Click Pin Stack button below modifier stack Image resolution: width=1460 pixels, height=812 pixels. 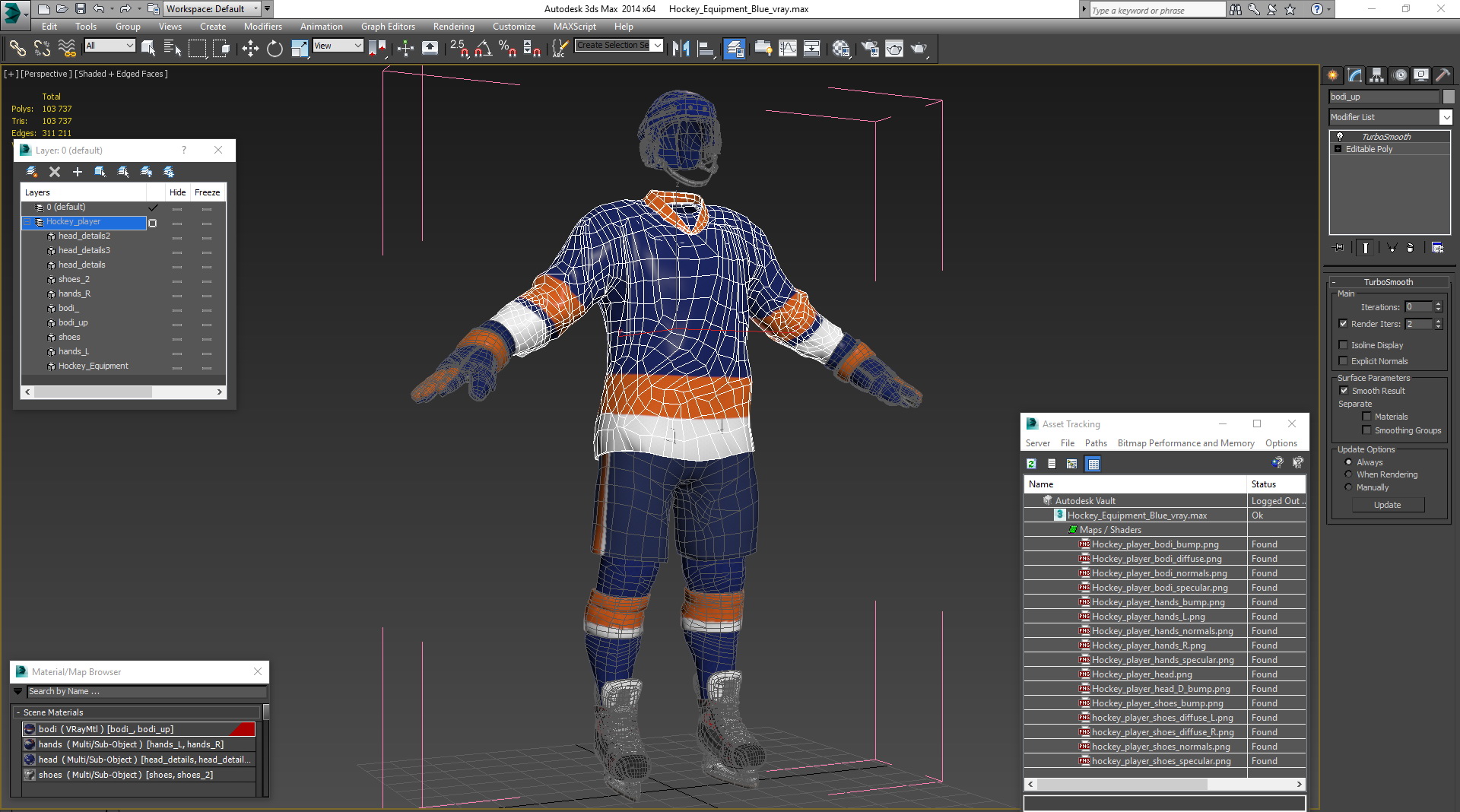(x=1338, y=248)
